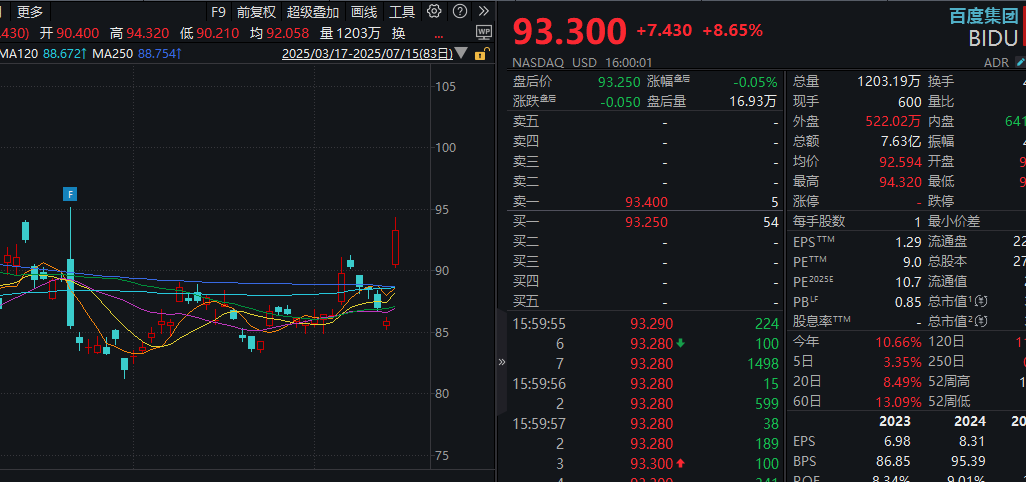Click the 每手股数 value 1
Image resolution: width=1026 pixels, height=482 pixels.
(x=917, y=222)
